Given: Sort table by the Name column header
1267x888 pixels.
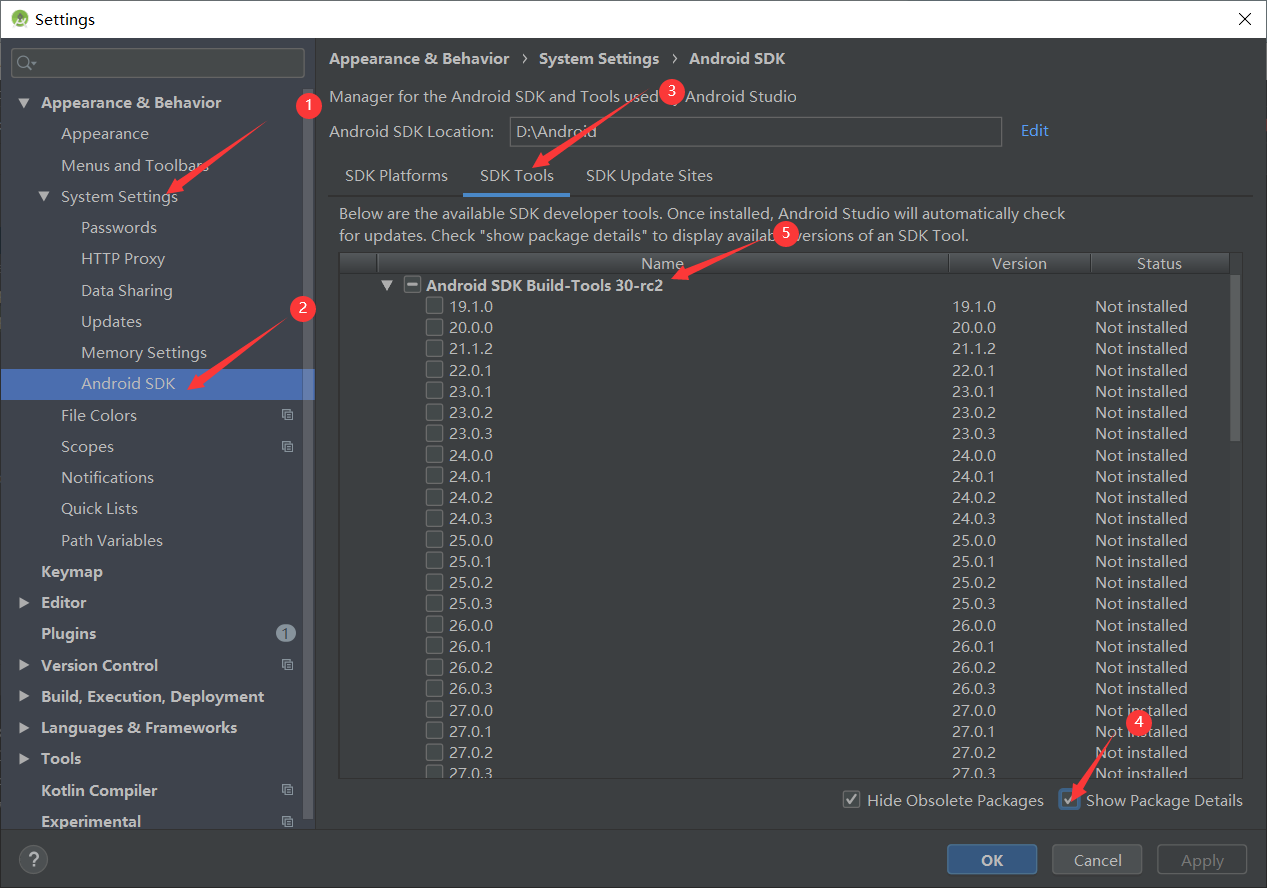Looking at the screenshot, I should pyautogui.click(x=662, y=264).
